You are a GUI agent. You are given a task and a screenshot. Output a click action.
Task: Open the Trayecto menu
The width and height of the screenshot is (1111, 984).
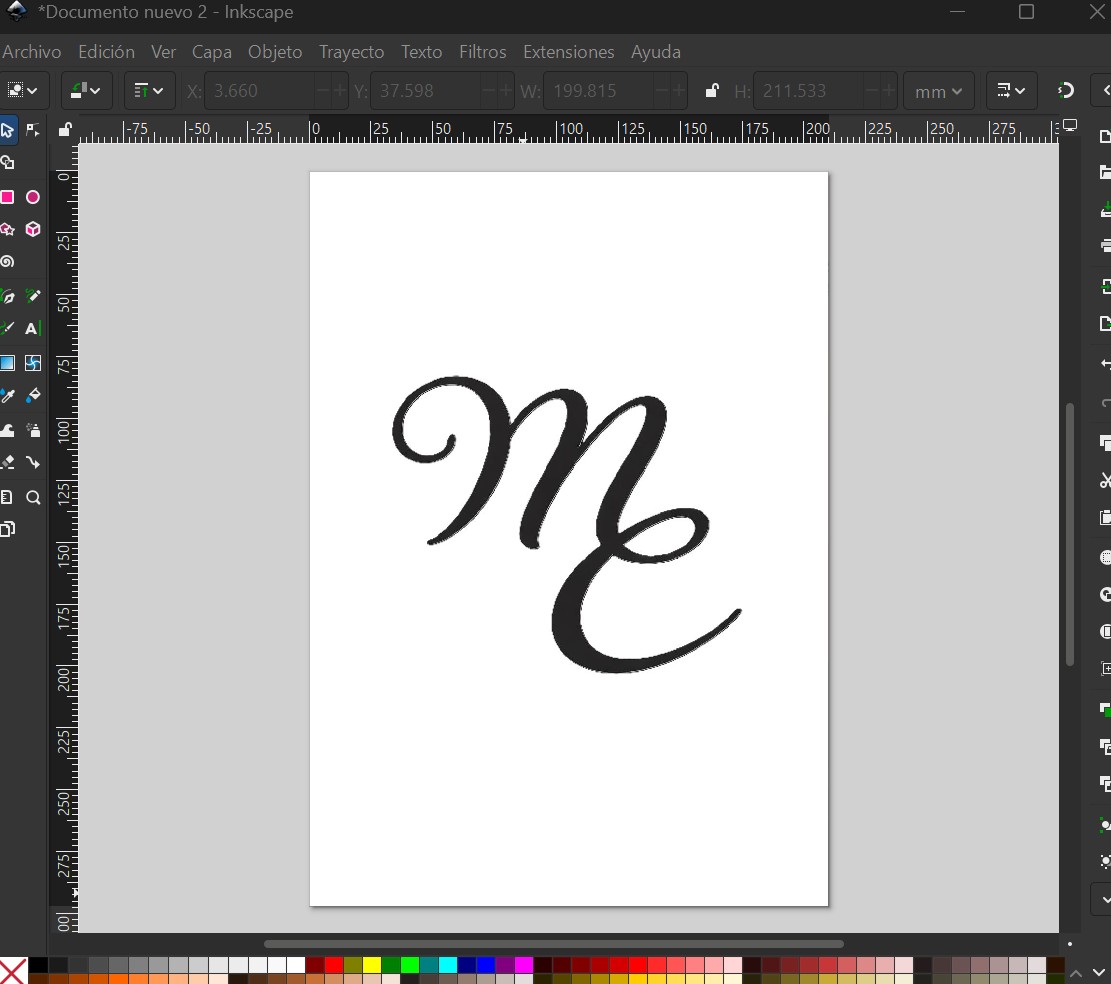pyautogui.click(x=351, y=52)
